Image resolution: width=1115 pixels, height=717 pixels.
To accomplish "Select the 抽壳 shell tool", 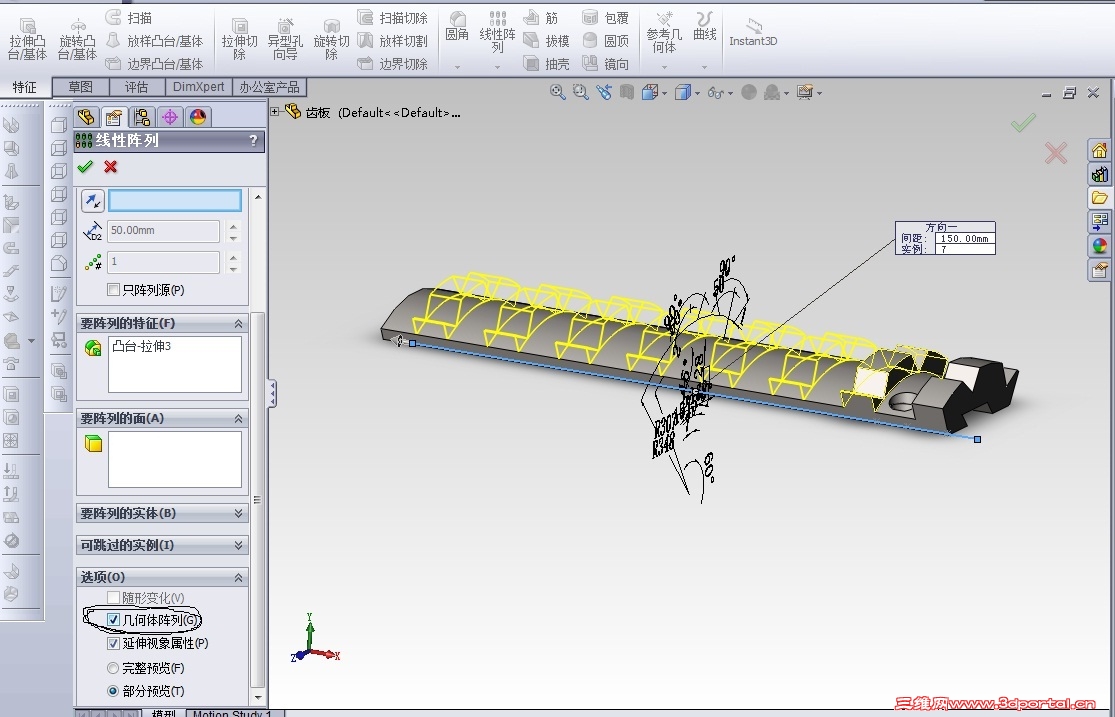I will [546, 63].
